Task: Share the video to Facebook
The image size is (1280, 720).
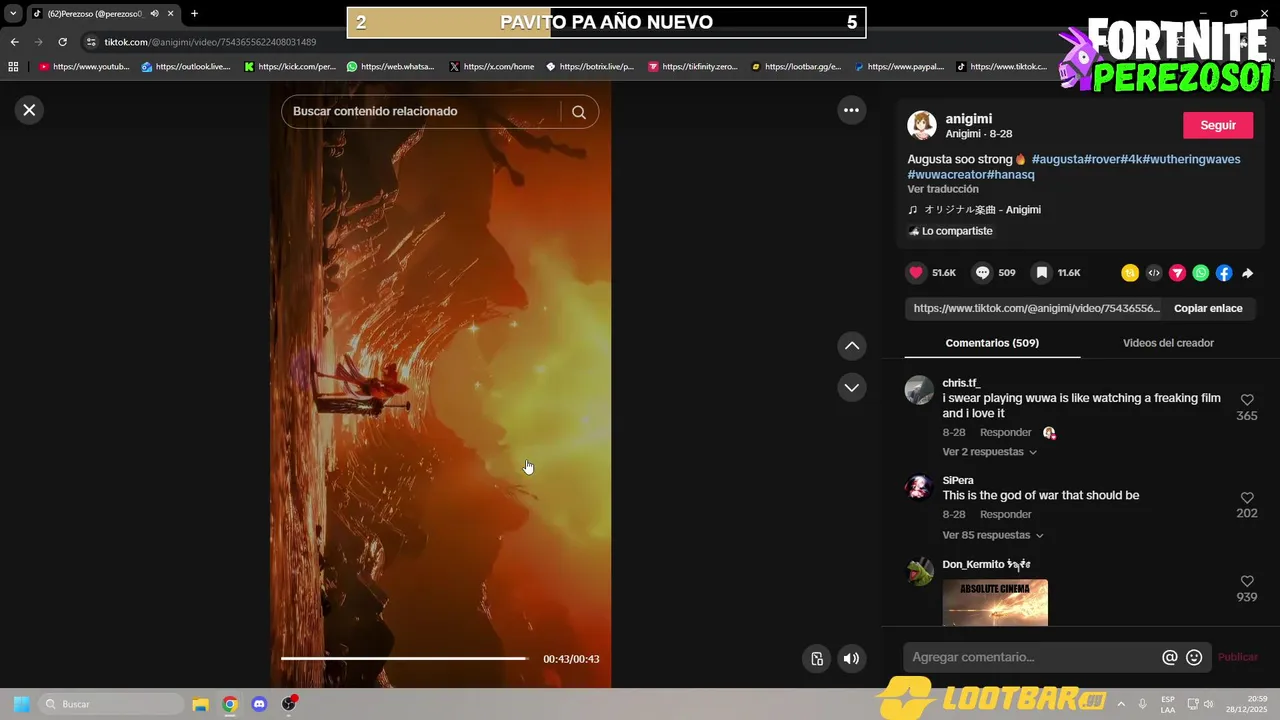Action: (1224, 273)
